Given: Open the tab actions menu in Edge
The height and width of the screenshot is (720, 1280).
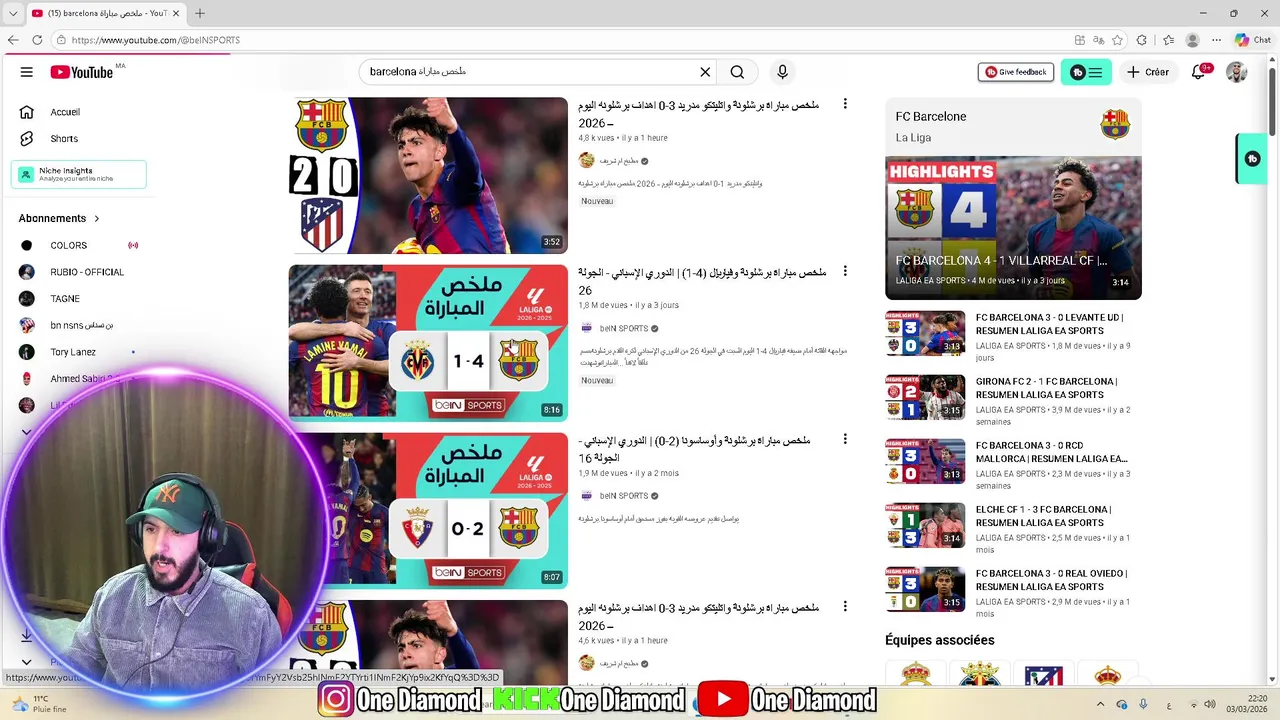Looking at the screenshot, I should tap(14, 13).
